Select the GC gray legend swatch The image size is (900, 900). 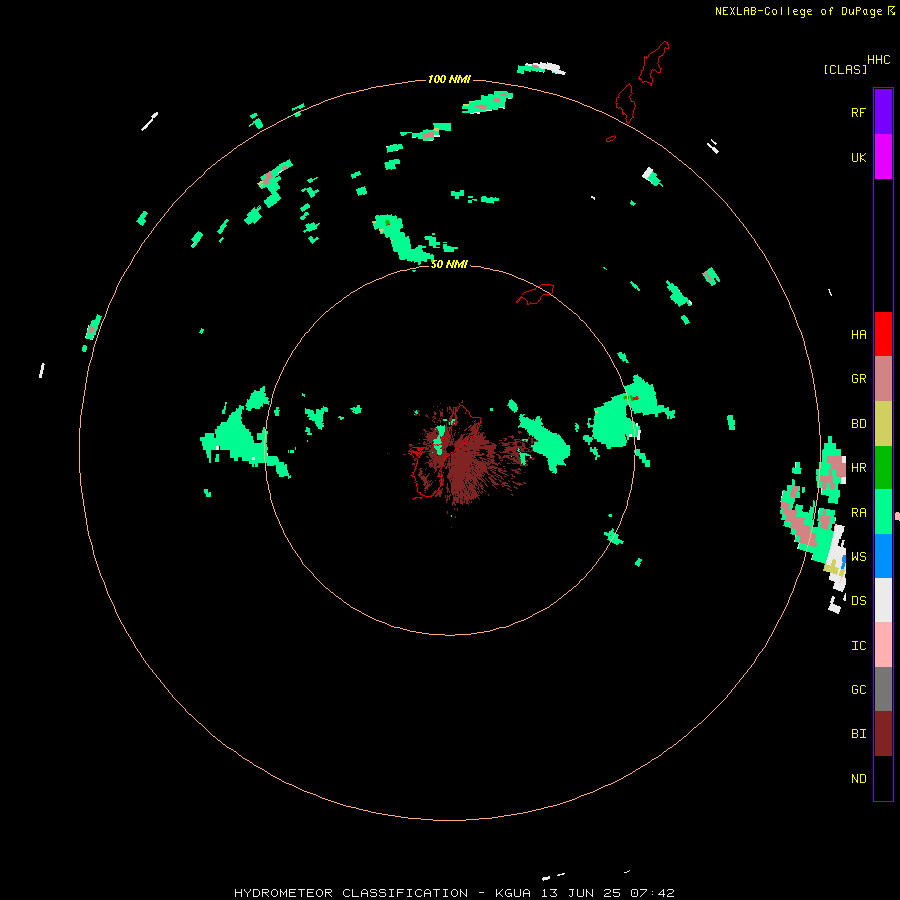(x=883, y=689)
